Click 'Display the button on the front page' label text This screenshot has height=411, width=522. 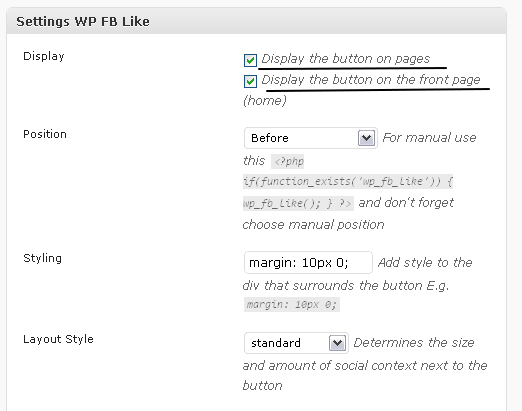click(371, 80)
